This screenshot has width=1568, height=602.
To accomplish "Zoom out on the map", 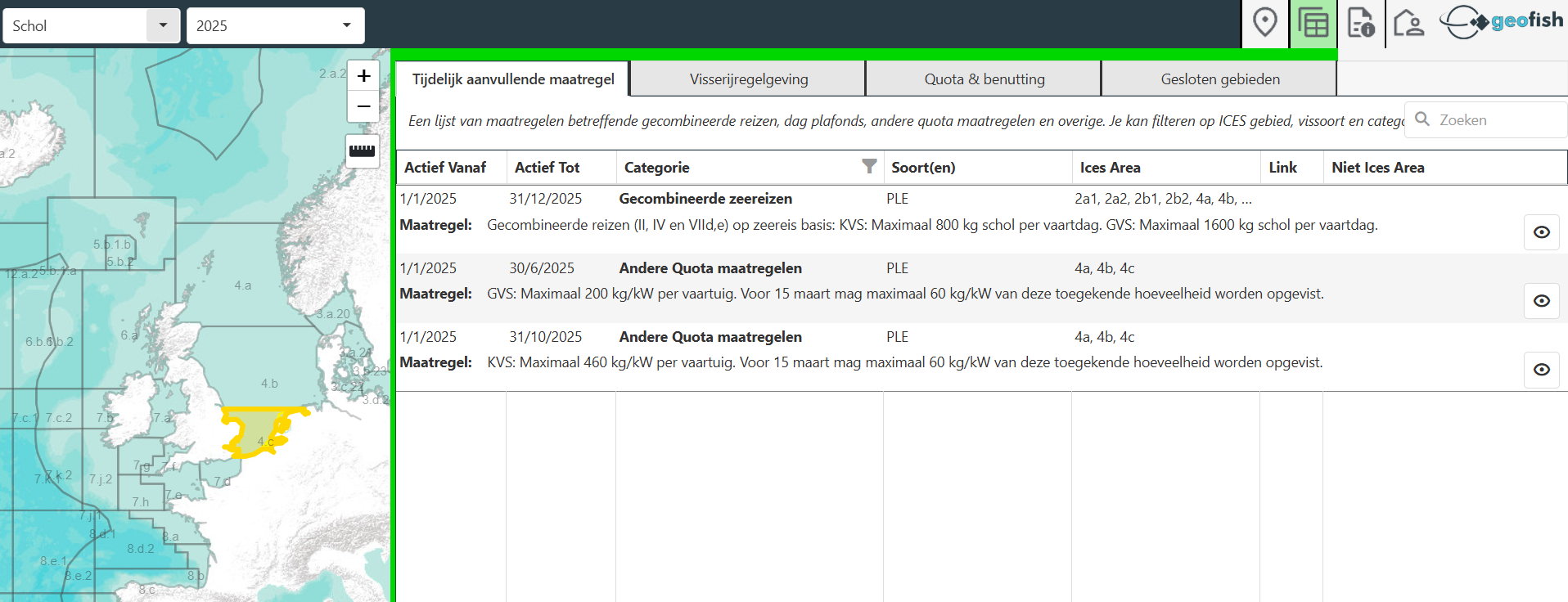I will (363, 106).
